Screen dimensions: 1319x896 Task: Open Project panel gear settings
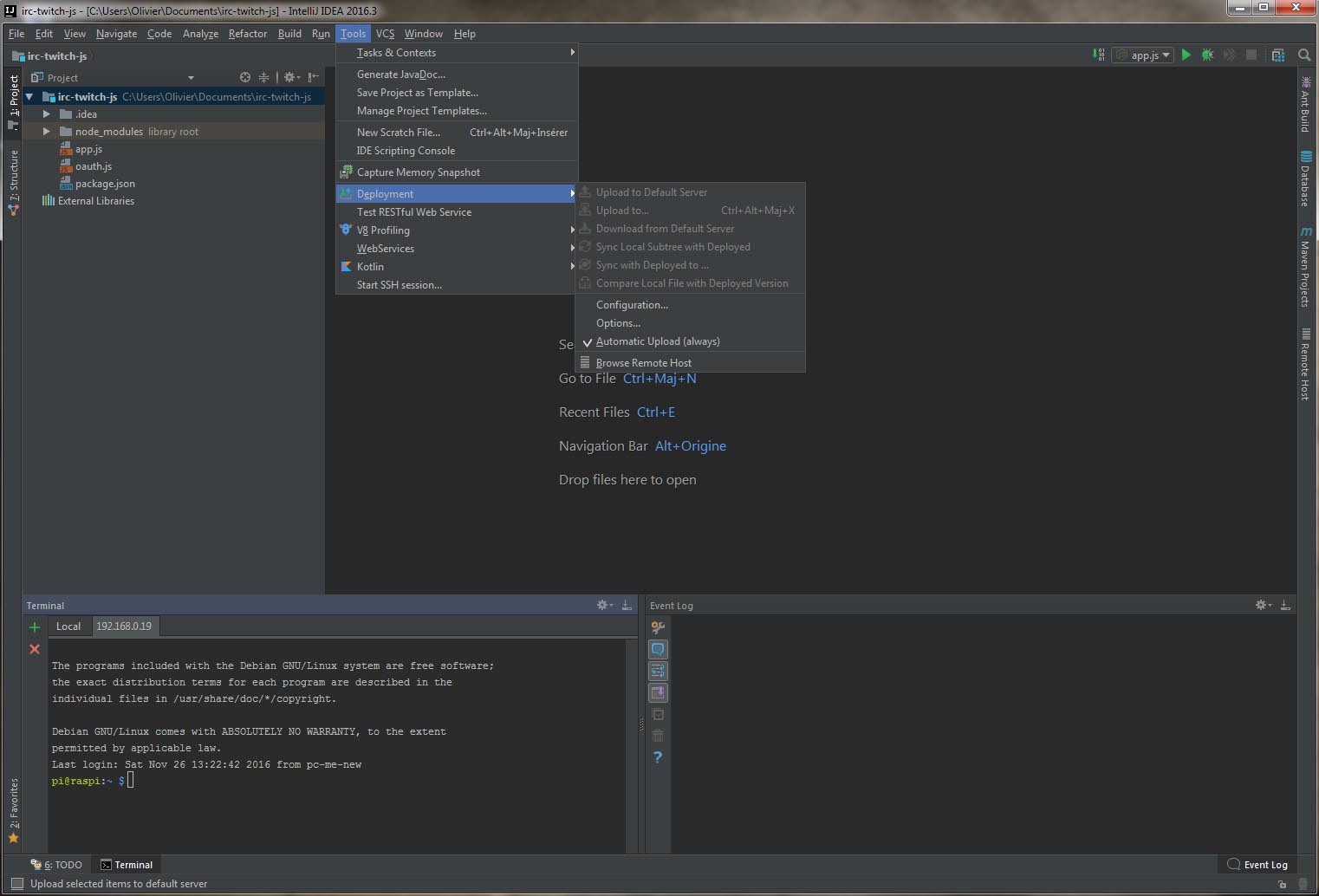tap(291, 77)
